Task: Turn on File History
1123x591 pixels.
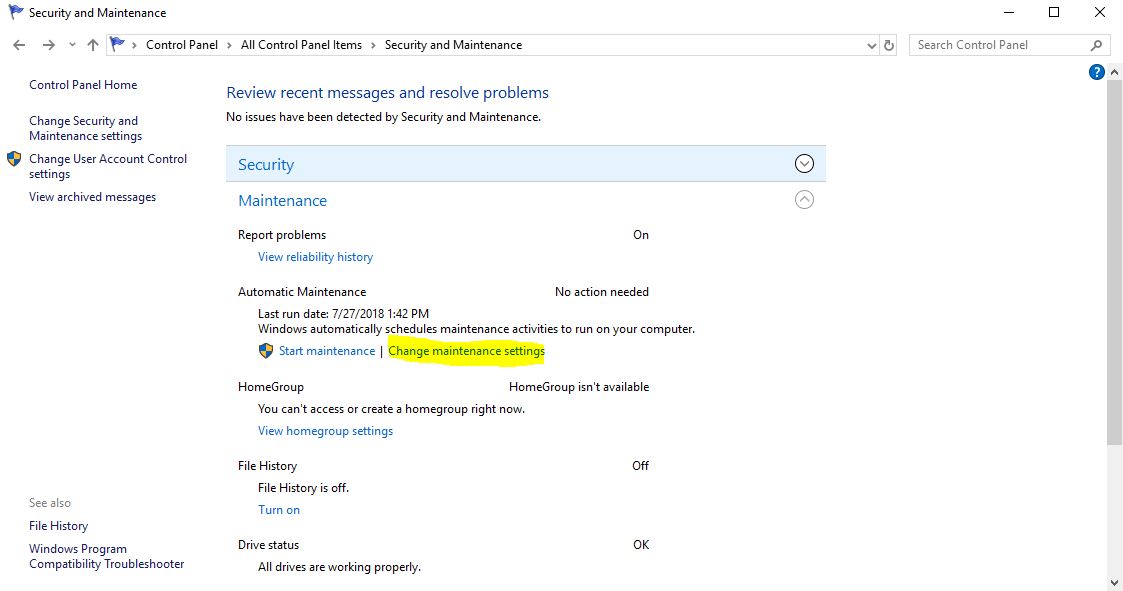Action: (x=278, y=509)
